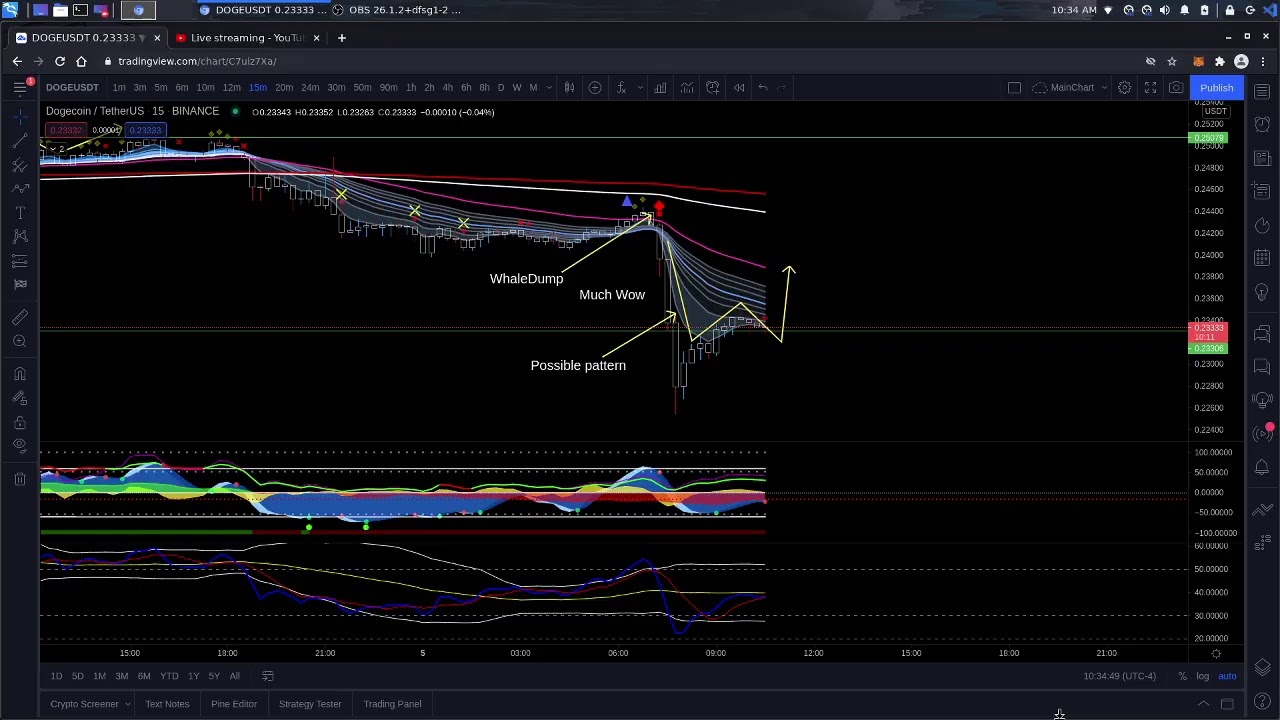Open the Text Notes tab
This screenshot has height=720, width=1280.
click(167, 704)
